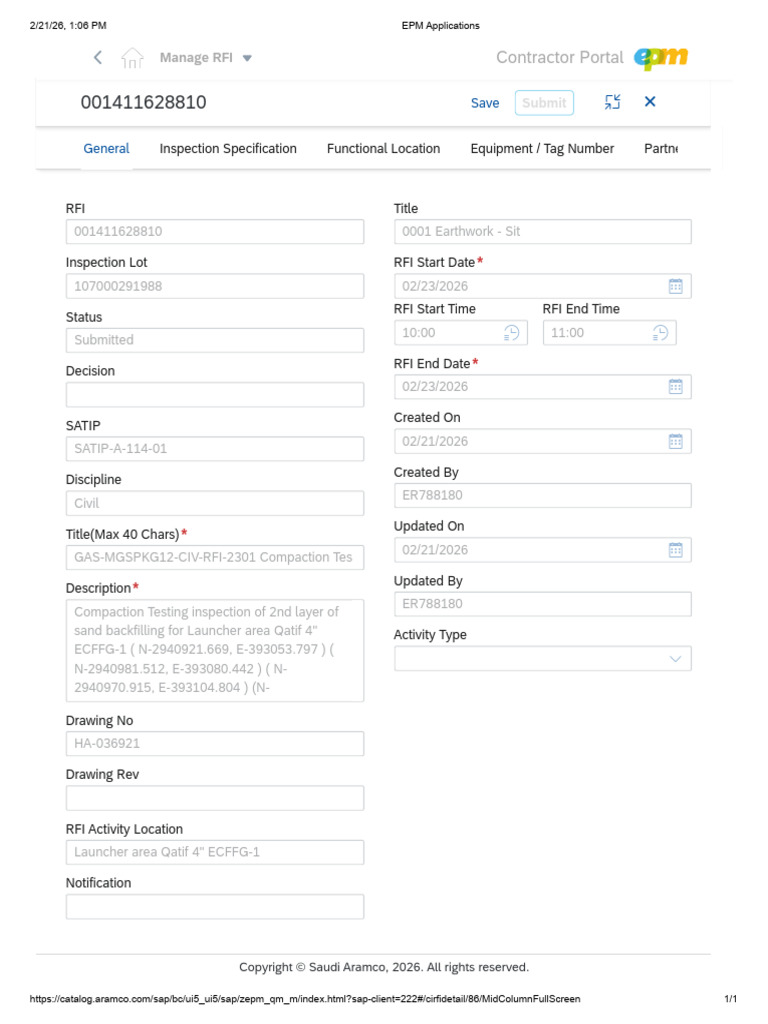
Task: Click the RFI End Date field
Action: tap(543, 387)
